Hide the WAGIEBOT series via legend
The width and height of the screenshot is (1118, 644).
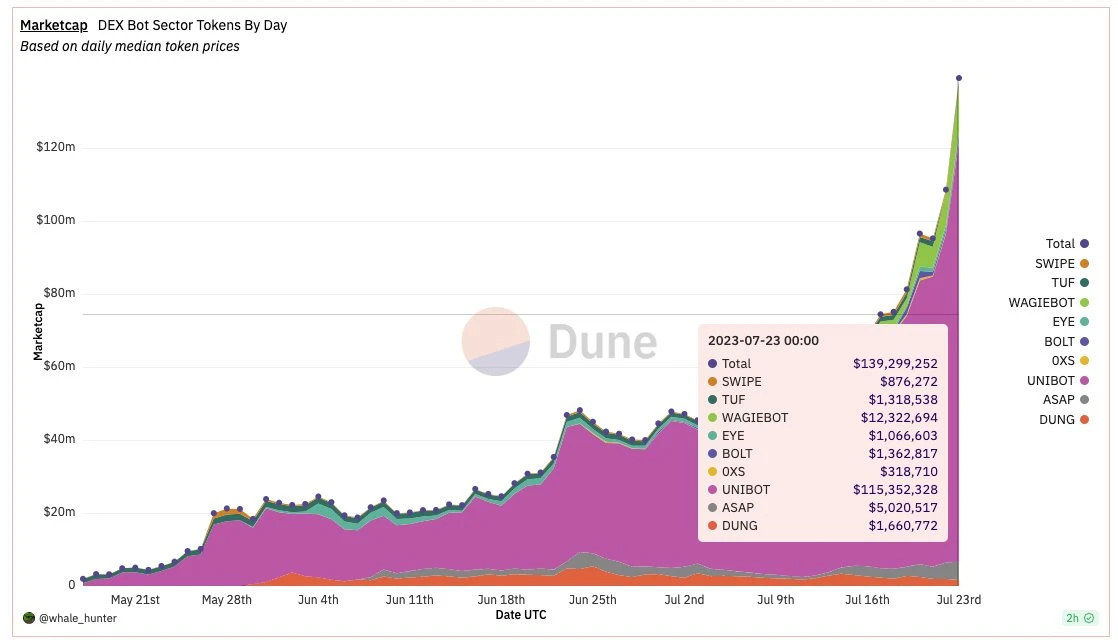tap(1048, 303)
